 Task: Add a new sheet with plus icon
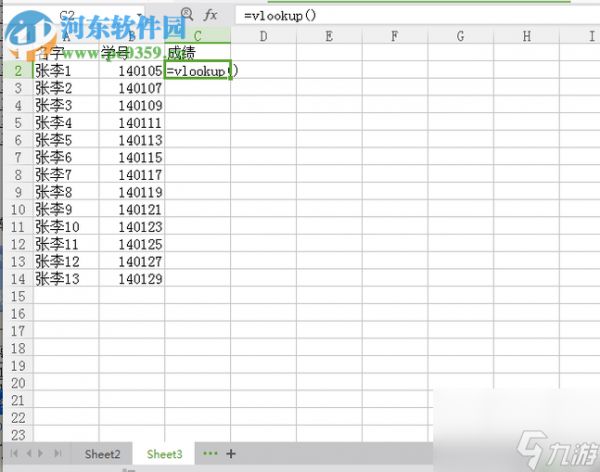[x=231, y=454]
